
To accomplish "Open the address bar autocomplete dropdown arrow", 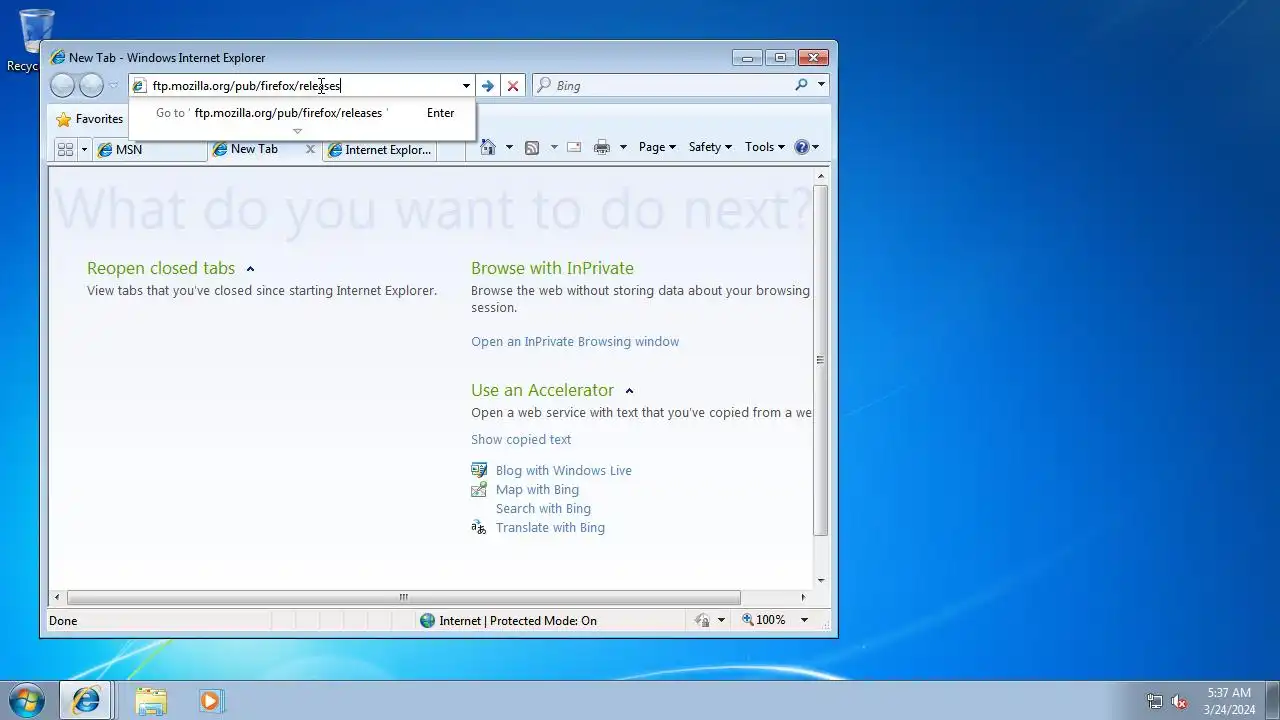I will pyautogui.click(x=466, y=86).
